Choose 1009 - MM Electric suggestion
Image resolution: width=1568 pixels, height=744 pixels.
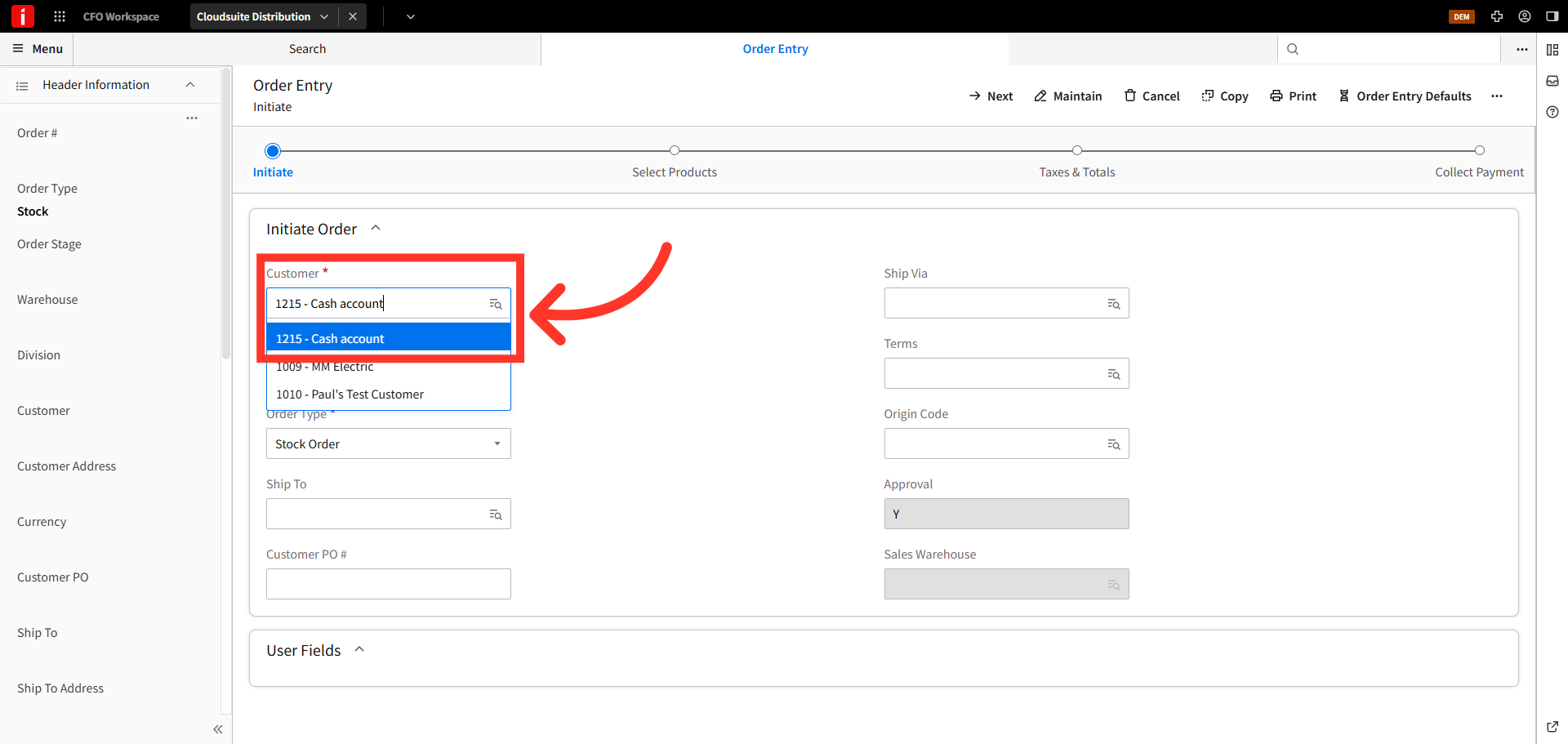[x=389, y=367]
